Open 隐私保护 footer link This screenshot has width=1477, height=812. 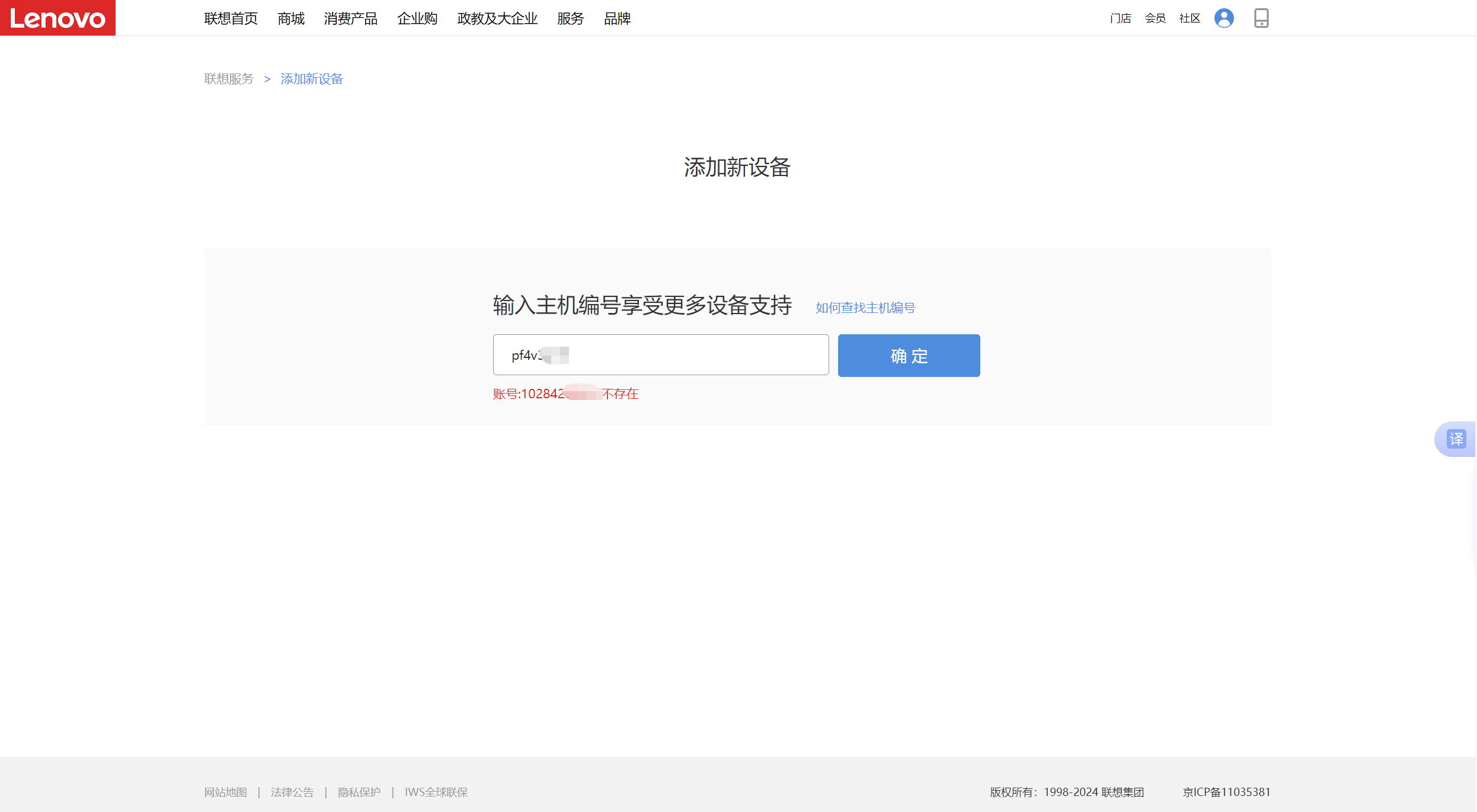tap(359, 792)
